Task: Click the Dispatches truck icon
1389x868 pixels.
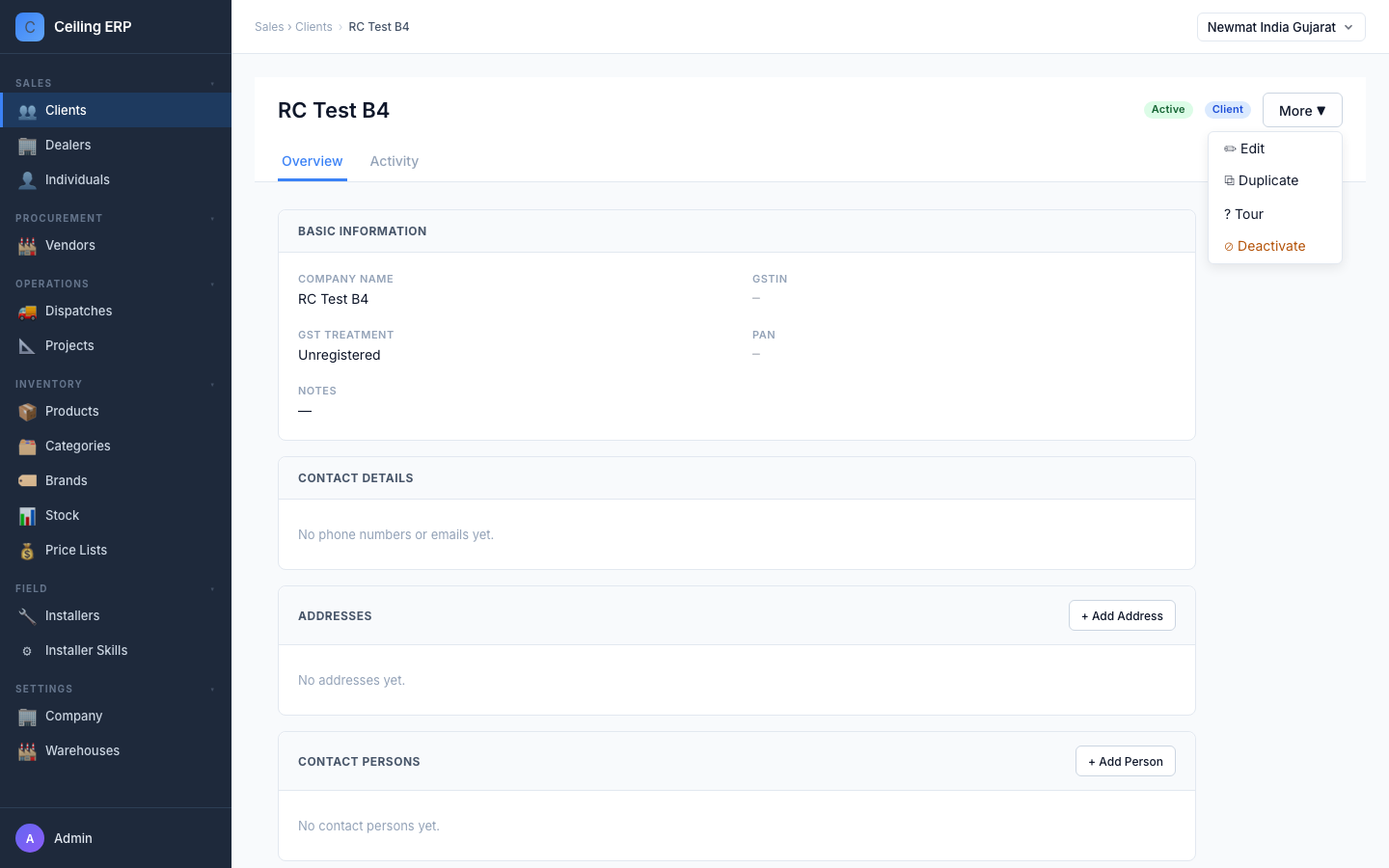Action: 27,312
